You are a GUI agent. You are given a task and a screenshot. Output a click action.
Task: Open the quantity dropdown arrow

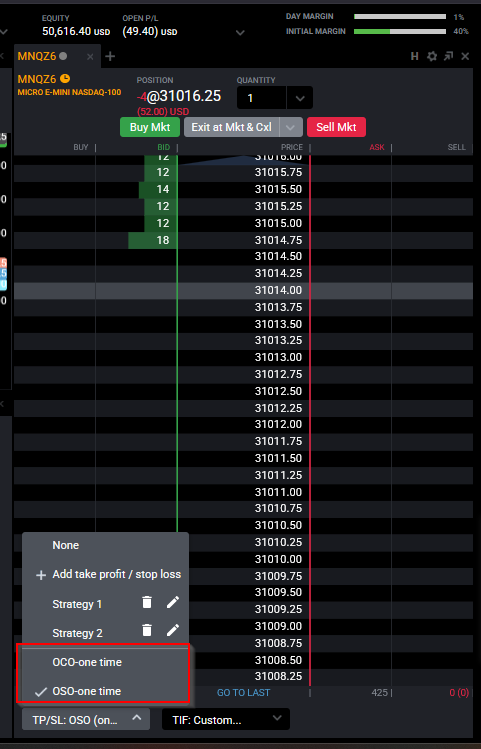click(x=300, y=98)
